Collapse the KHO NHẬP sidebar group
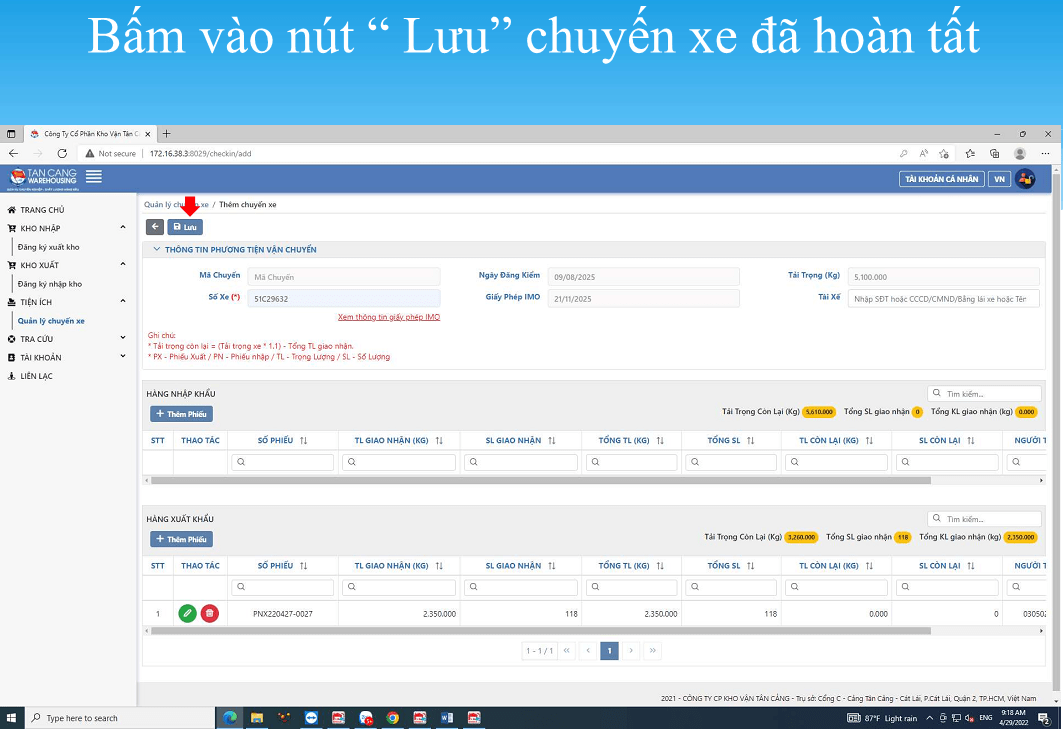 pyautogui.click(x=123, y=228)
